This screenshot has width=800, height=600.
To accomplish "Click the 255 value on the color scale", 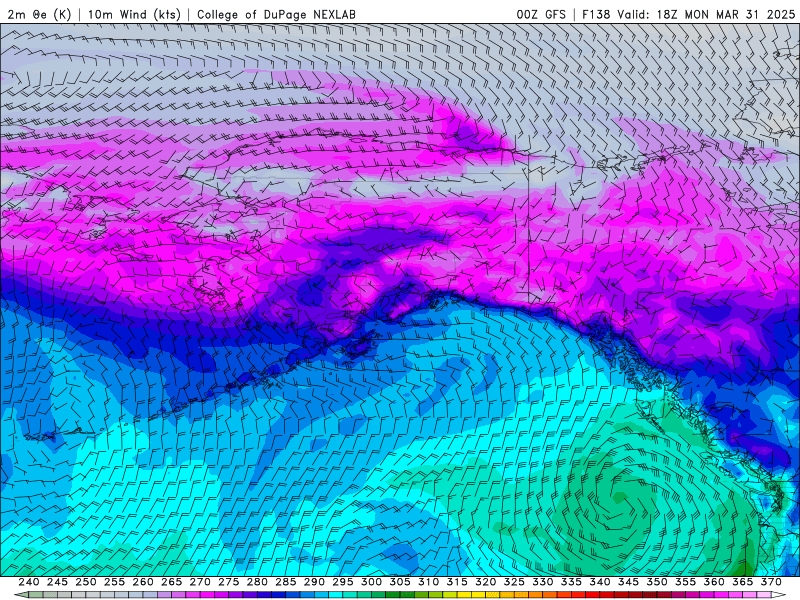I will coord(114,582).
